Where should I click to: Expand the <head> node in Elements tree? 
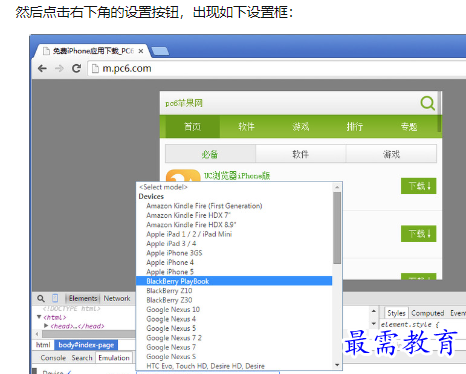click(46, 325)
